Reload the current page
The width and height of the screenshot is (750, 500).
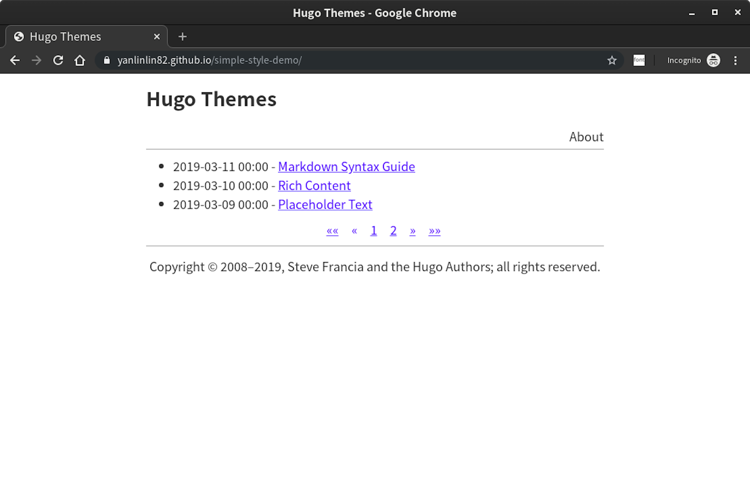point(58,60)
